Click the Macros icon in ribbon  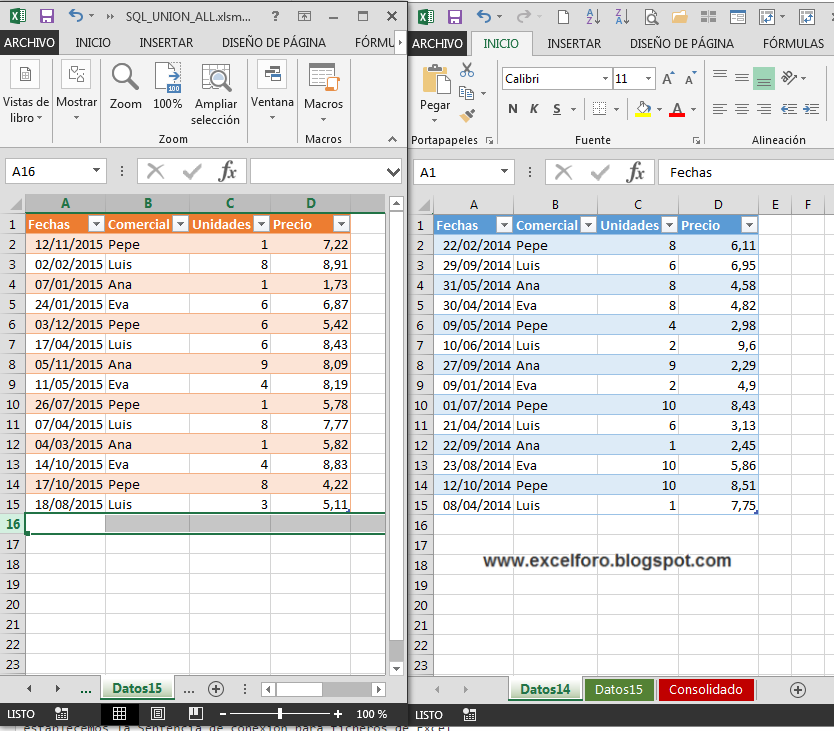pos(323,77)
